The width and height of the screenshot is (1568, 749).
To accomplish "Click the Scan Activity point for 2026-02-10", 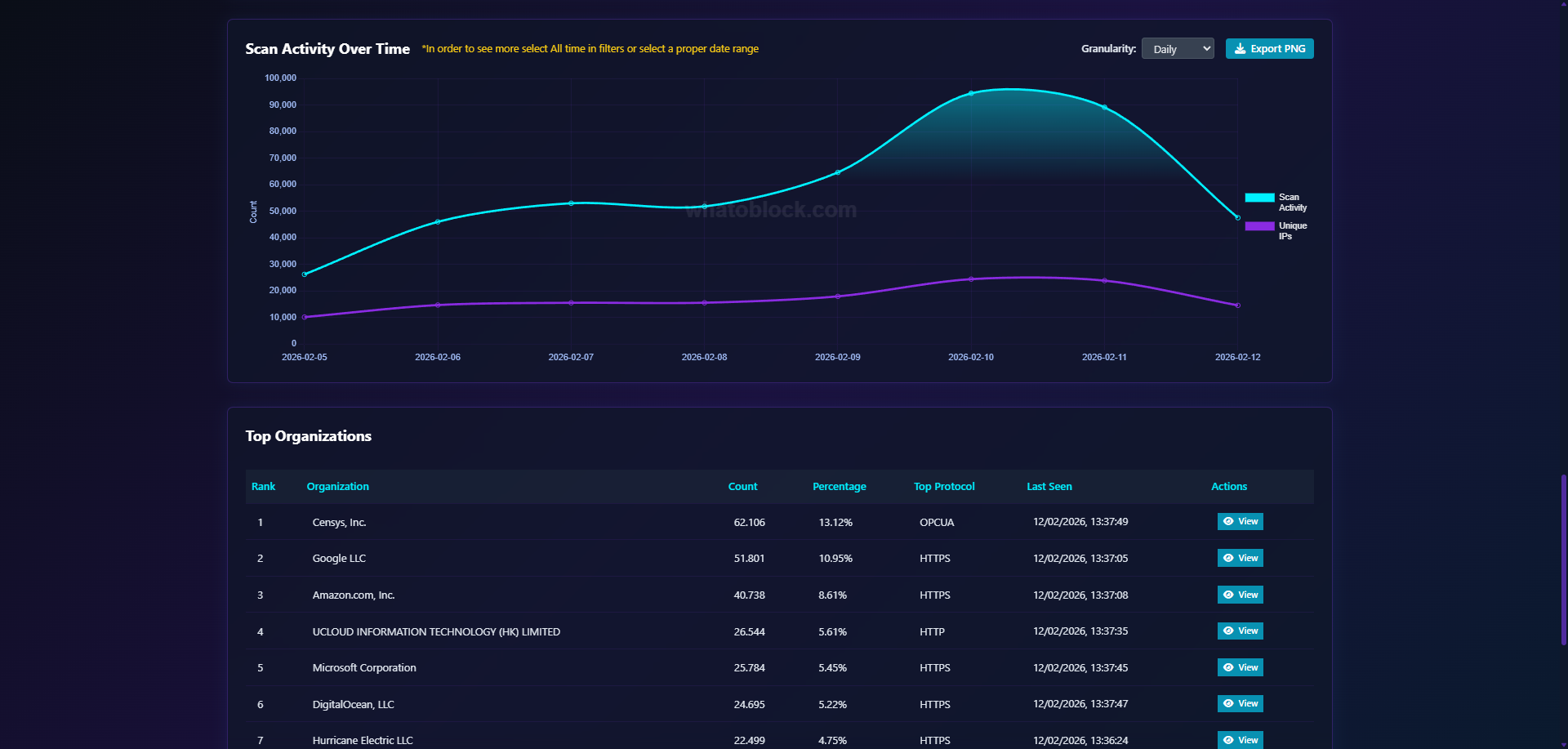I will pyautogui.click(x=971, y=94).
